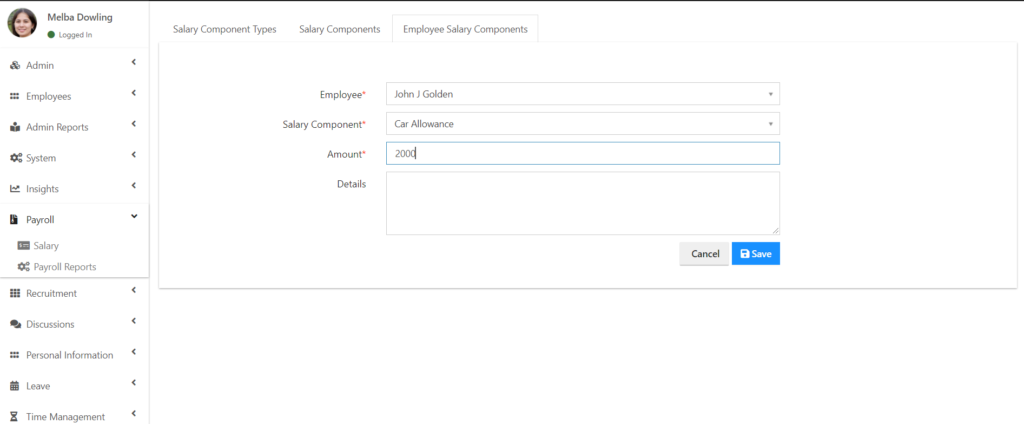1024x424 pixels.
Task: Cancel the salary component form
Action: pyautogui.click(x=705, y=254)
